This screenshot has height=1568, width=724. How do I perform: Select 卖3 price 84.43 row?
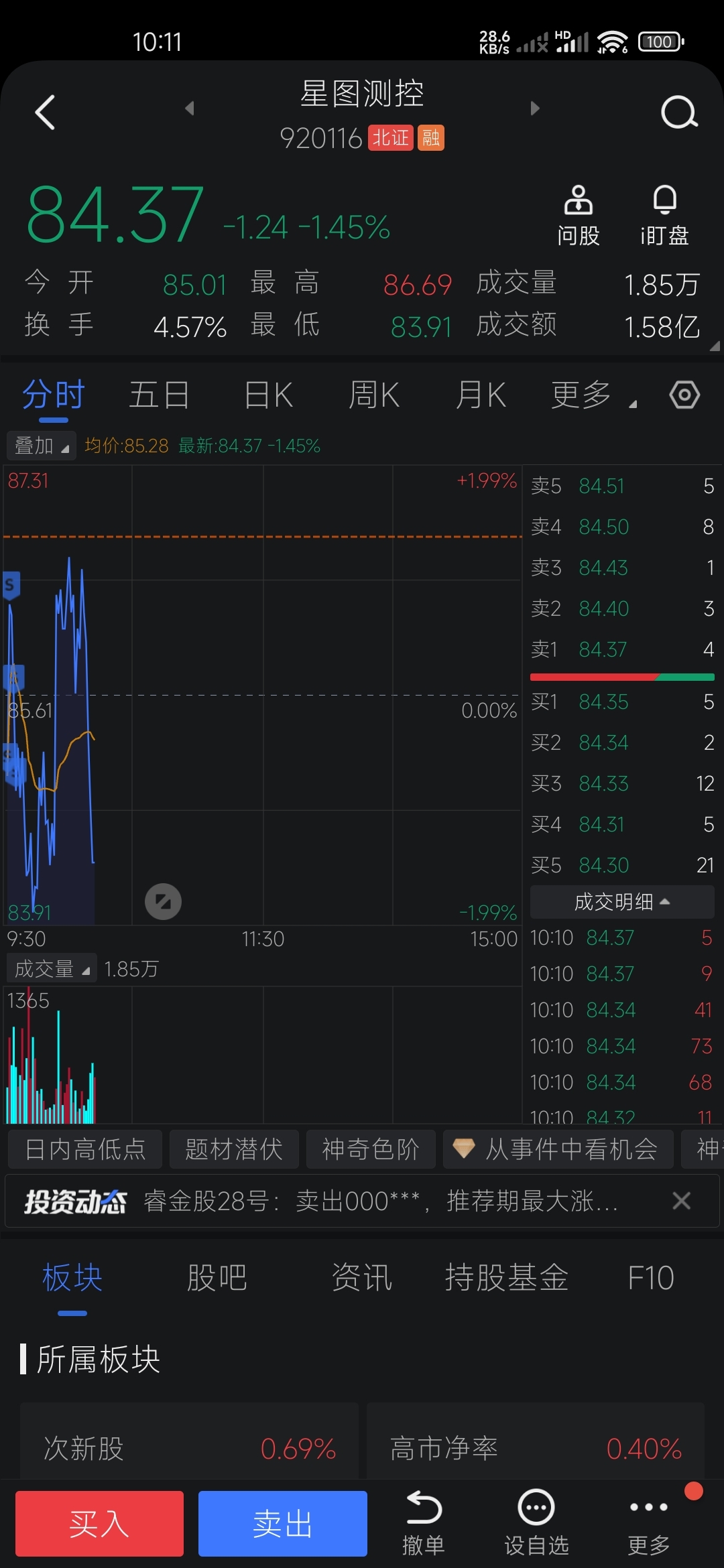point(622,568)
